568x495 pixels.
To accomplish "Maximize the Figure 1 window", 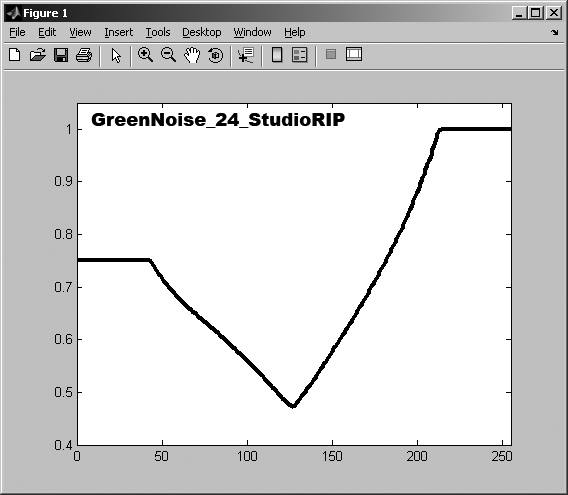I will coord(536,13).
